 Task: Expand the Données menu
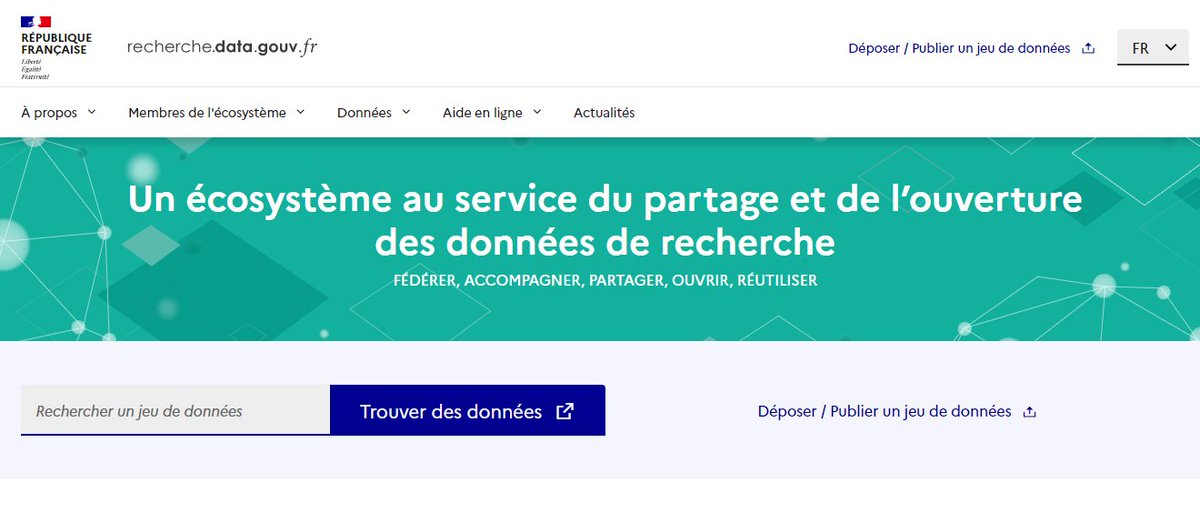pyautogui.click(x=374, y=113)
